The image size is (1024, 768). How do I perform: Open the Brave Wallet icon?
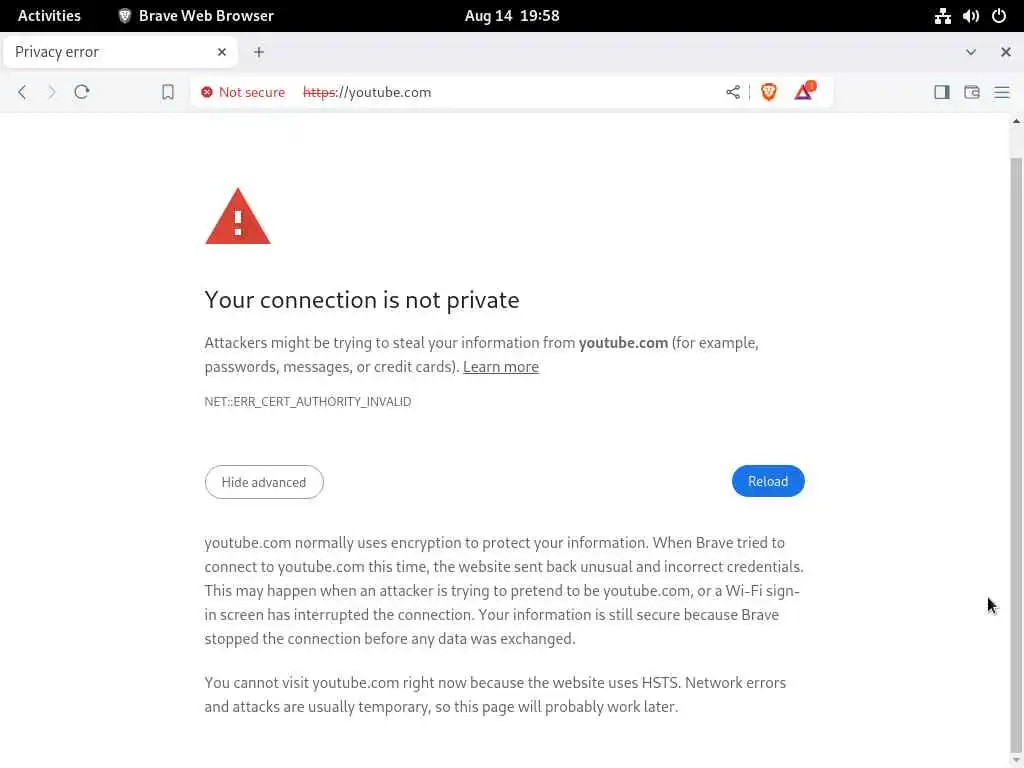(971, 92)
